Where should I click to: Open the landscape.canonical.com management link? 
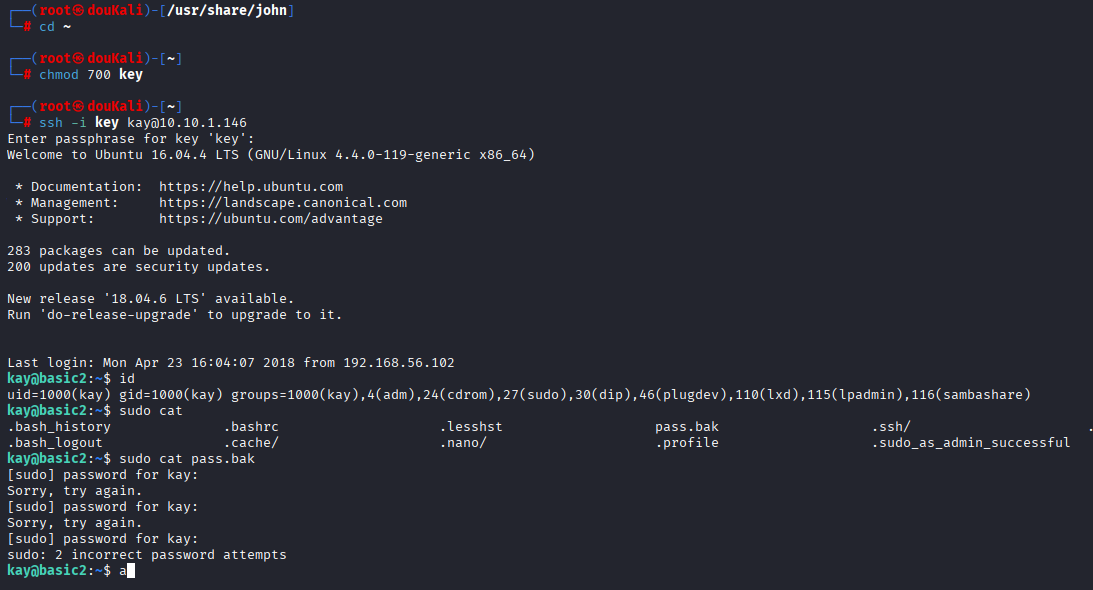[x=283, y=203]
